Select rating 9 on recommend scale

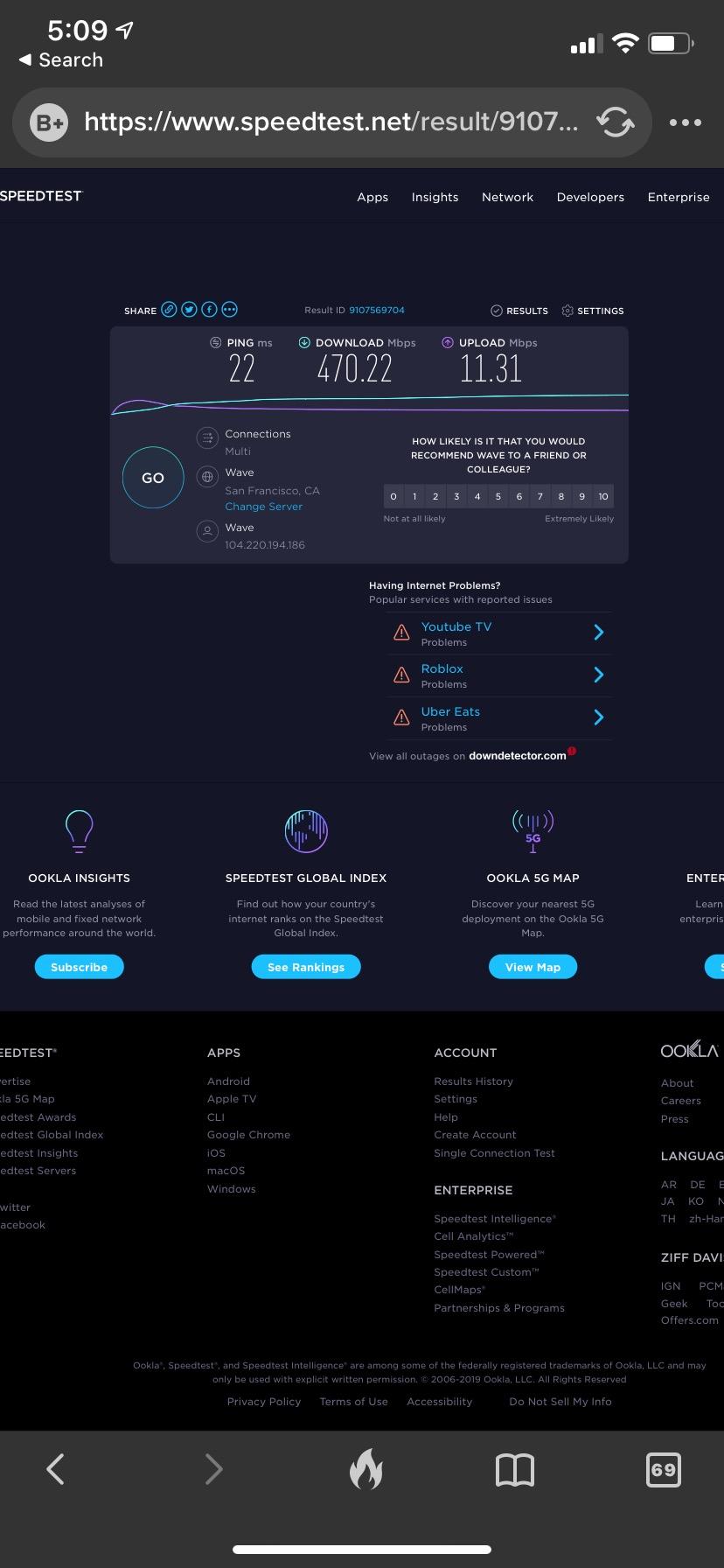(582, 496)
